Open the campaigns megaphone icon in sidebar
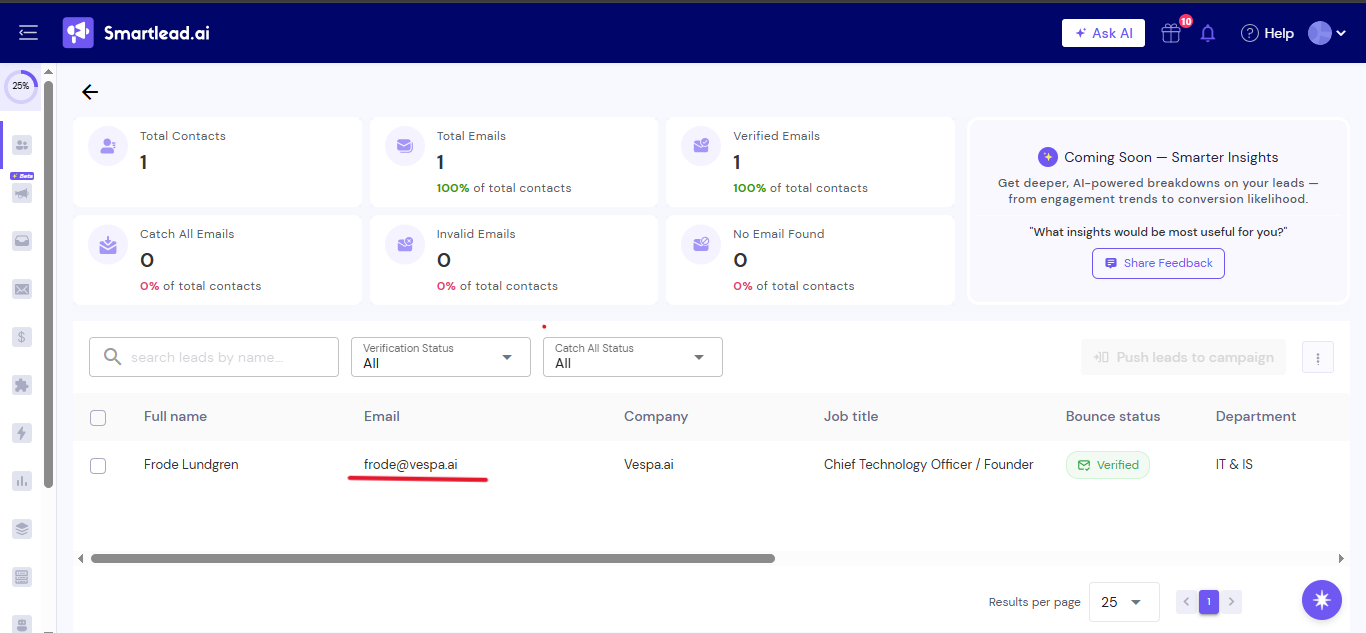 [x=22, y=193]
